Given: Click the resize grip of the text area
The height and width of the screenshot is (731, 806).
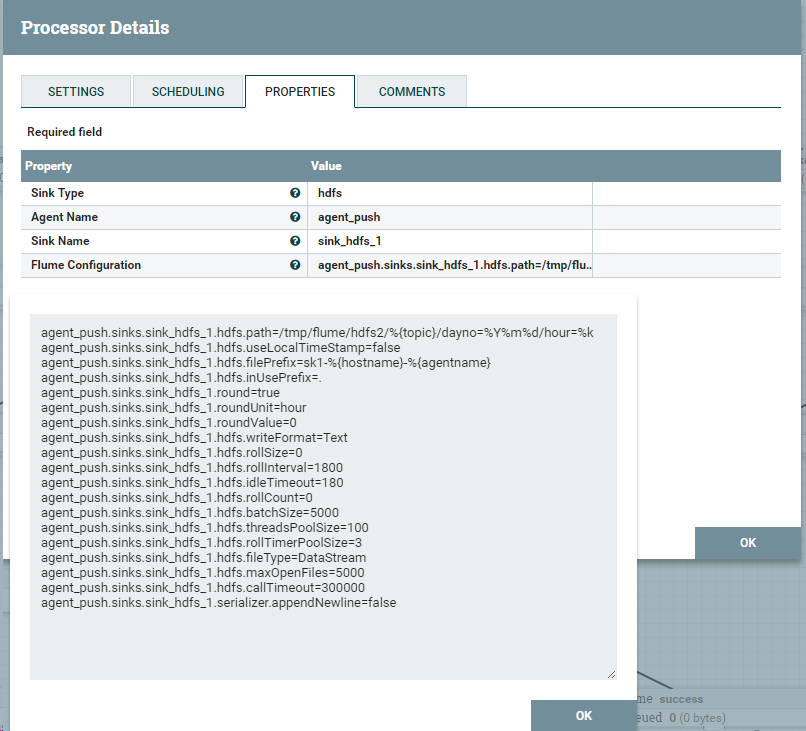Looking at the screenshot, I should (x=611, y=674).
